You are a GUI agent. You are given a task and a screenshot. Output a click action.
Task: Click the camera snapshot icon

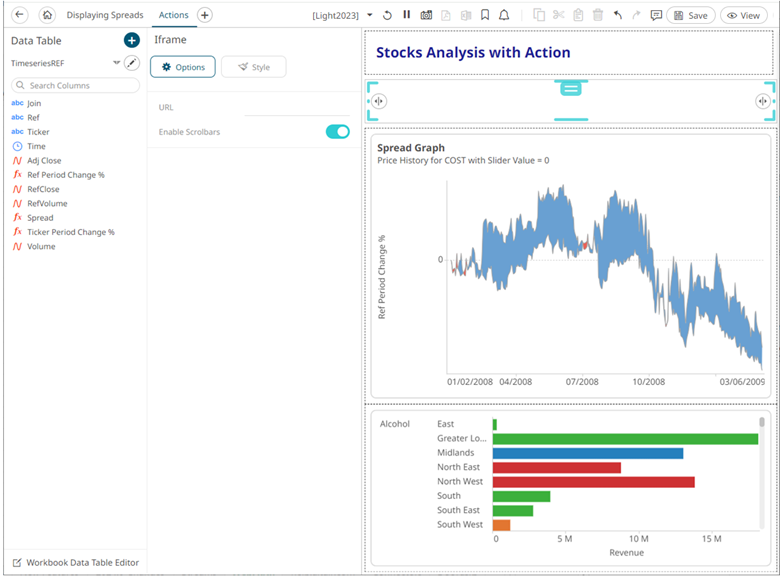[x=426, y=15]
